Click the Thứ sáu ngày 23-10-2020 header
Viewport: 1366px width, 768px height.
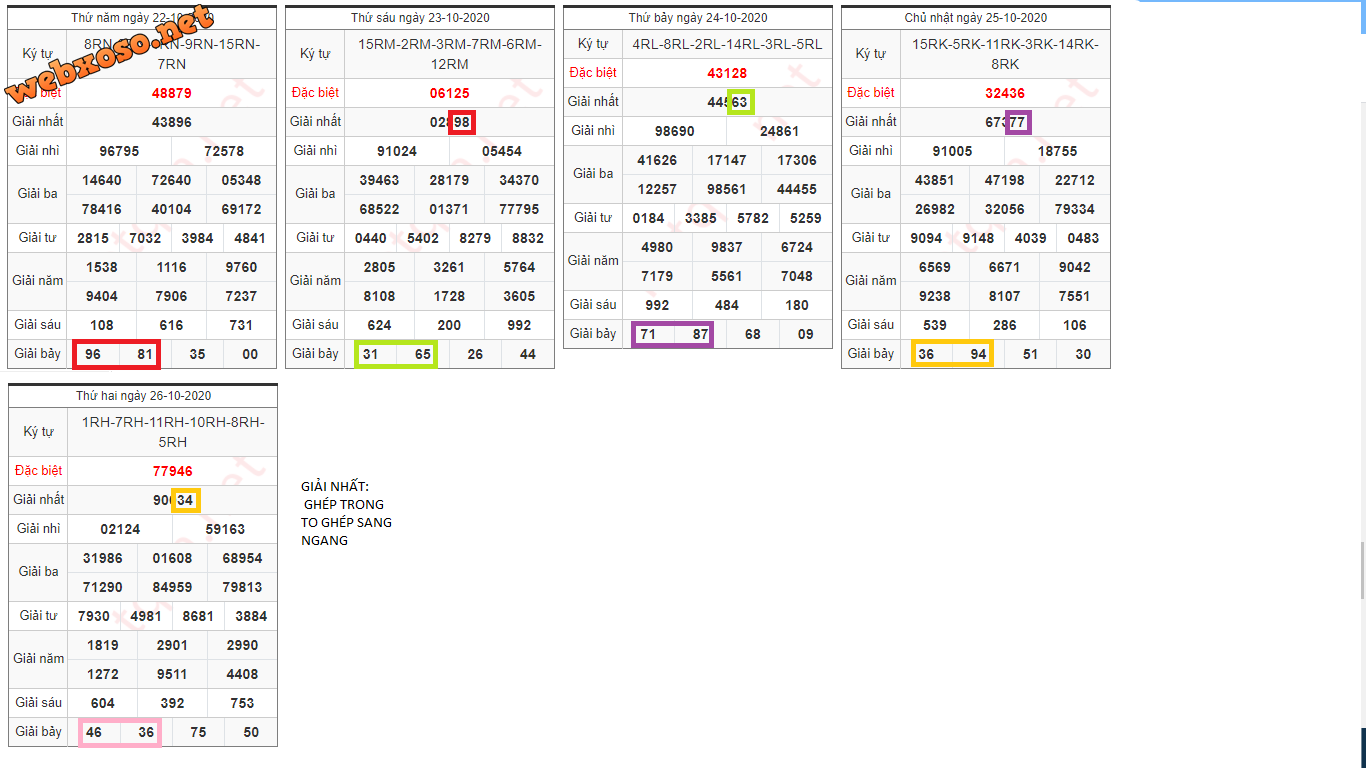[x=420, y=18]
